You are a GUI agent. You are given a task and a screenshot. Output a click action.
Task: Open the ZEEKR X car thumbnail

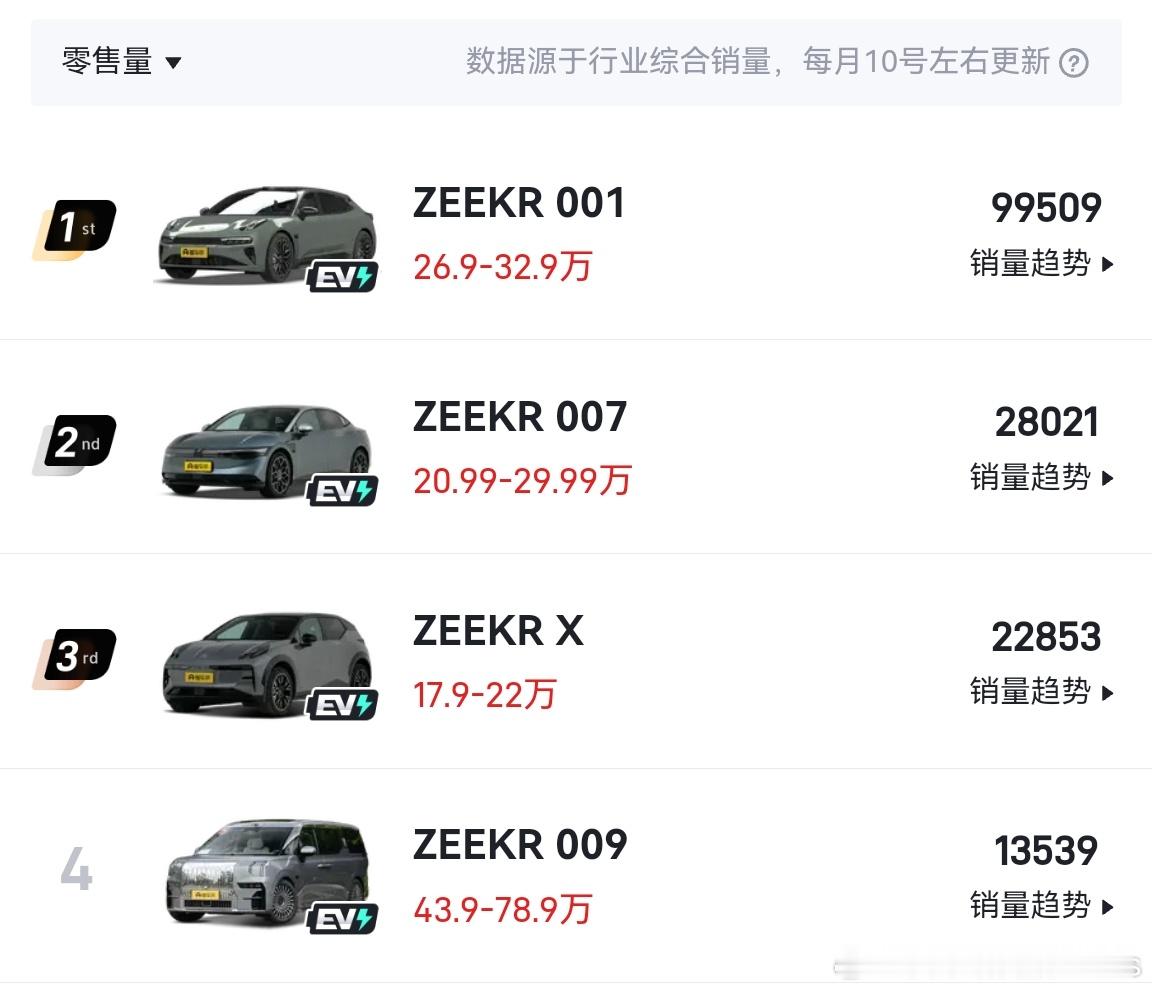click(x=267, y=665)
